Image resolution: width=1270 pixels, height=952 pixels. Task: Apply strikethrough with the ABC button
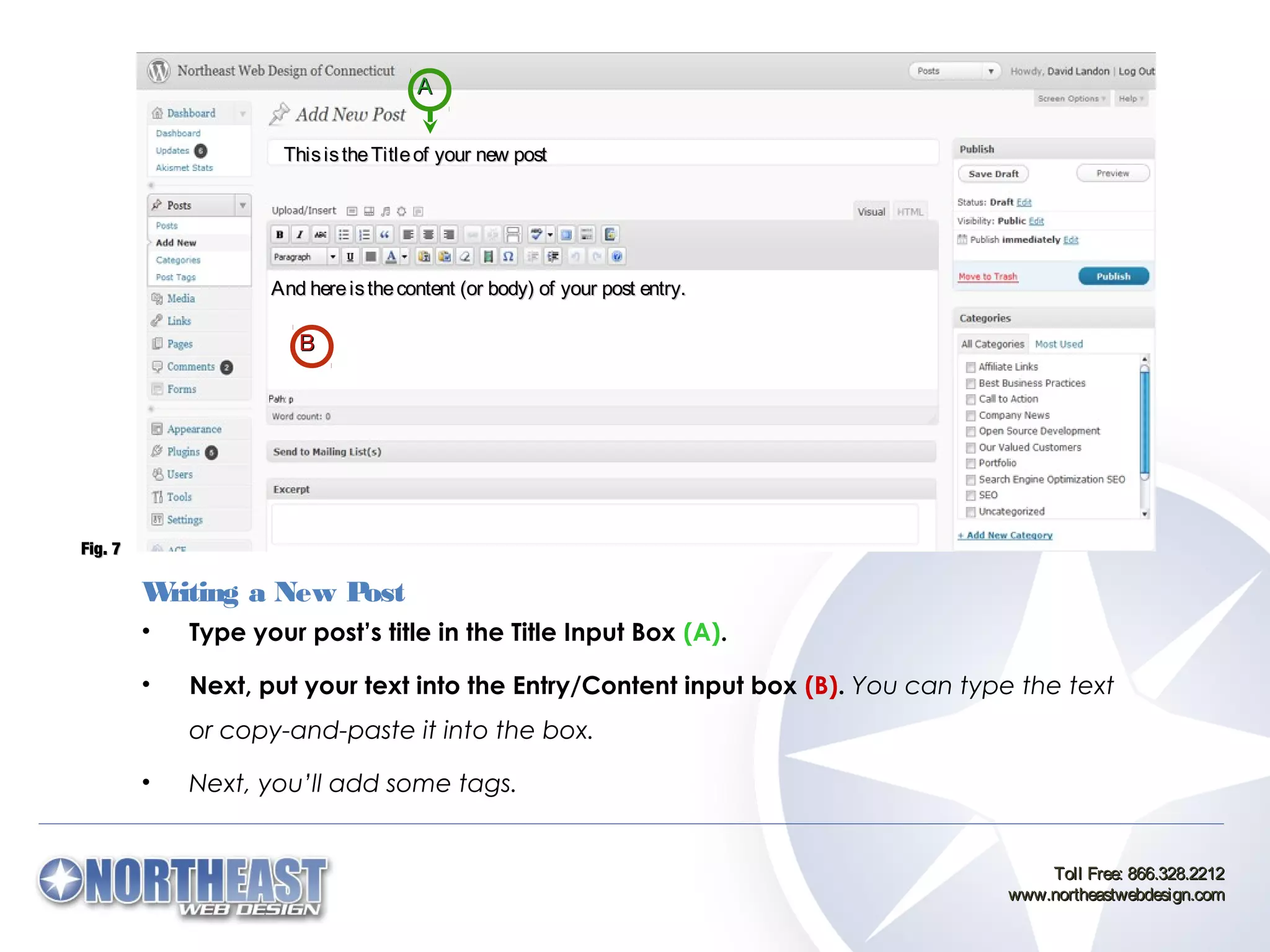[321, 234]
